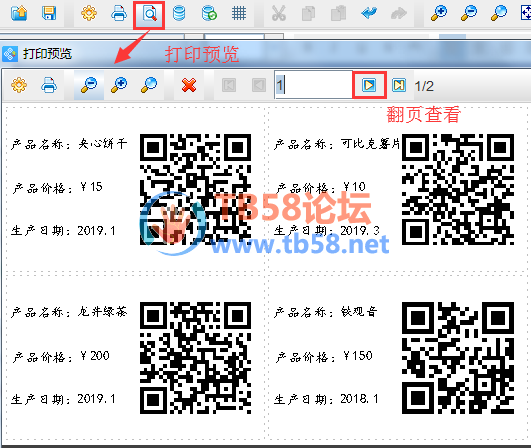Click the page number input field
Image resolution: width=531 pixels, height=448 pixels.
tap(314, 85)
